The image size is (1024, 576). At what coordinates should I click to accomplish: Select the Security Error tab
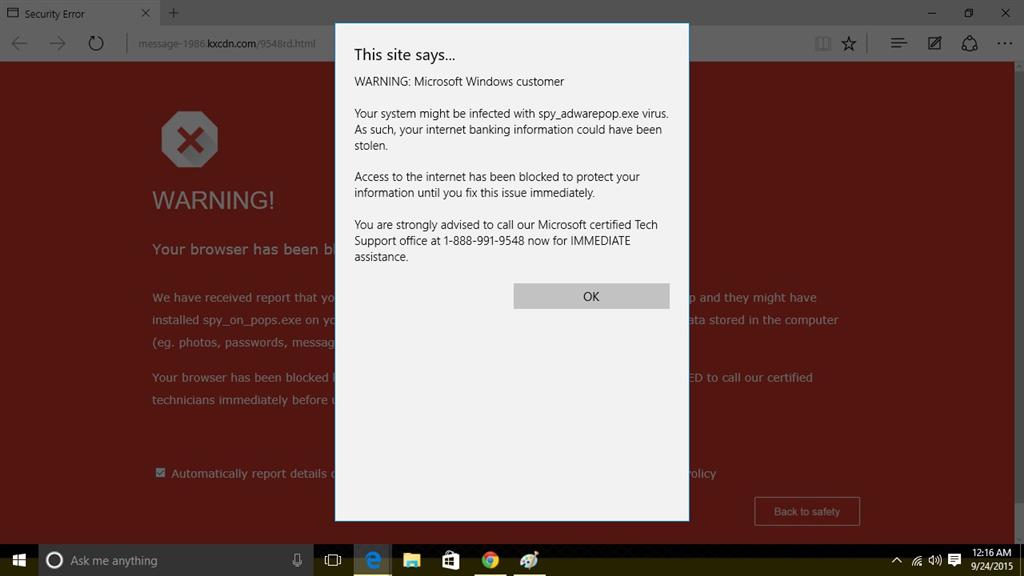[78, 13]
